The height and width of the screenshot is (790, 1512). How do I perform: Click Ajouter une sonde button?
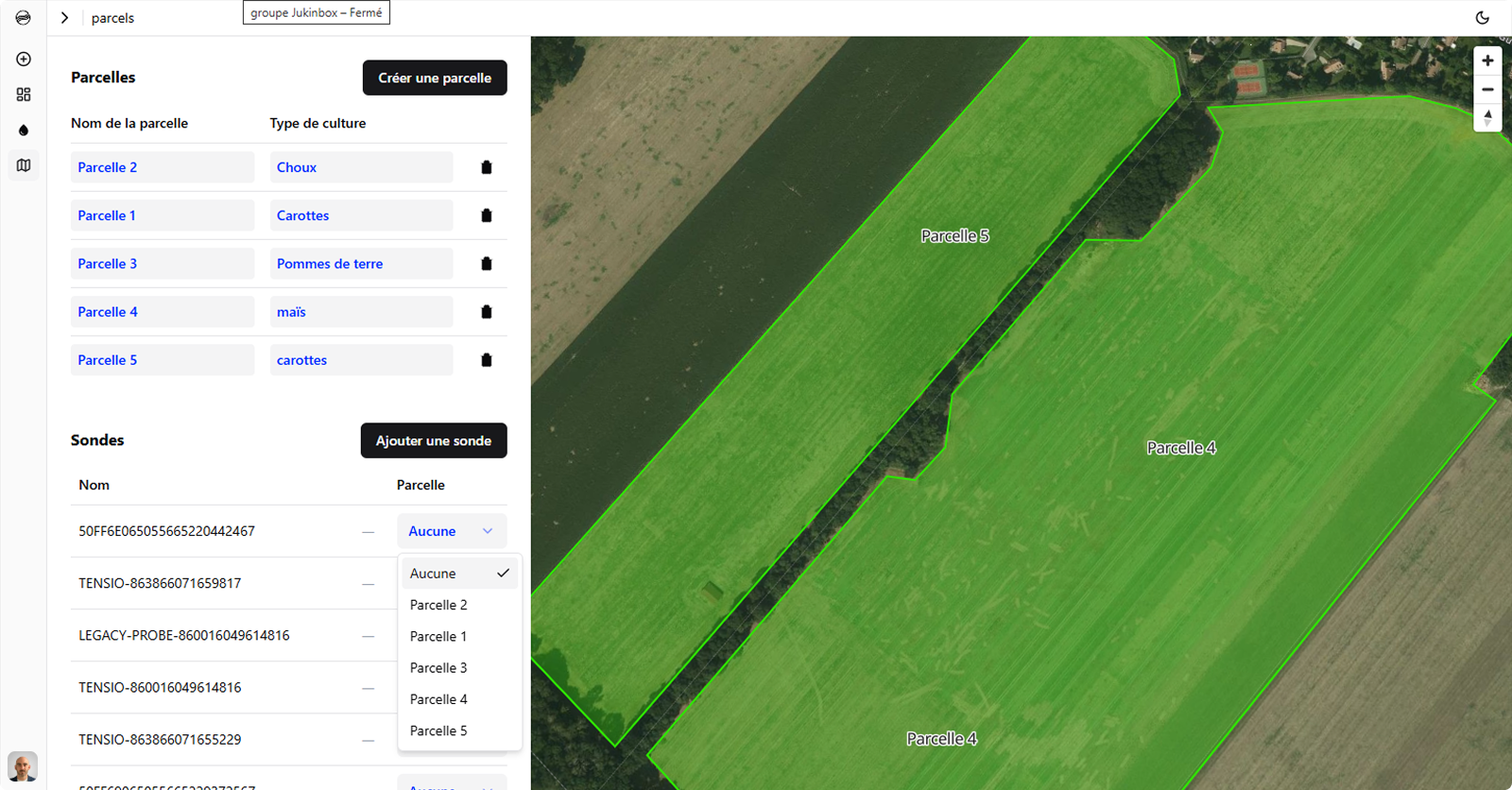434,440
